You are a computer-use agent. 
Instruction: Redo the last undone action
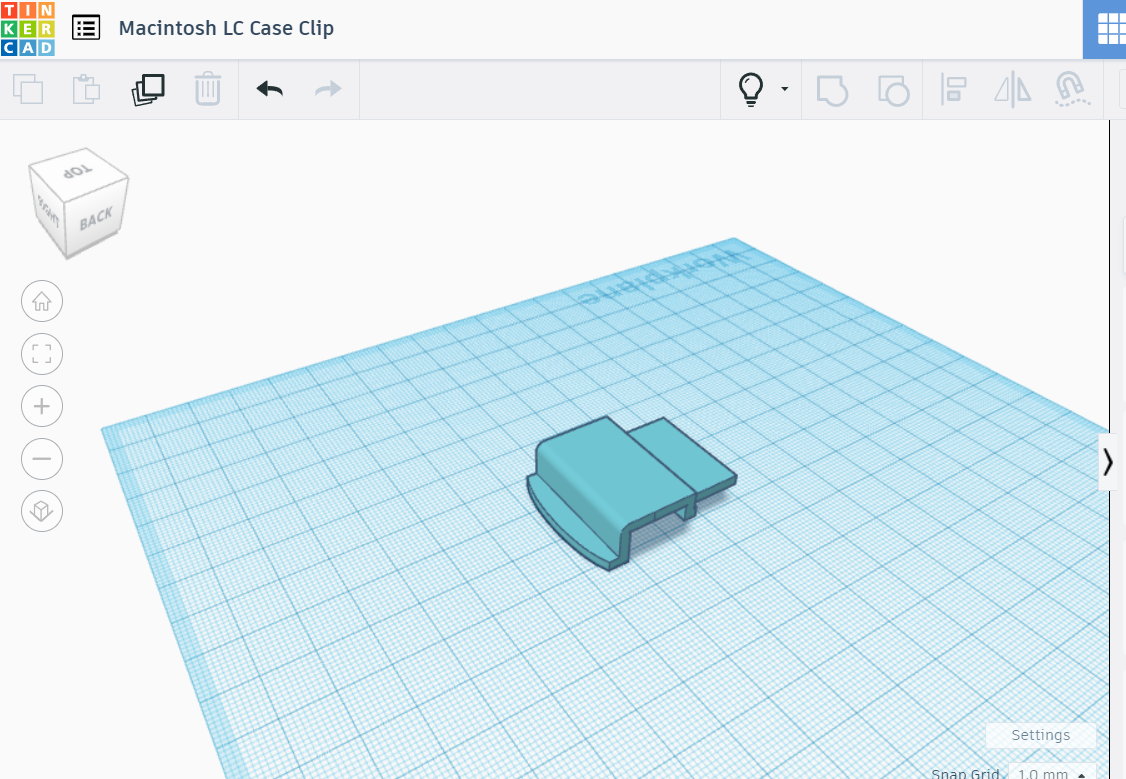(327, 89)
